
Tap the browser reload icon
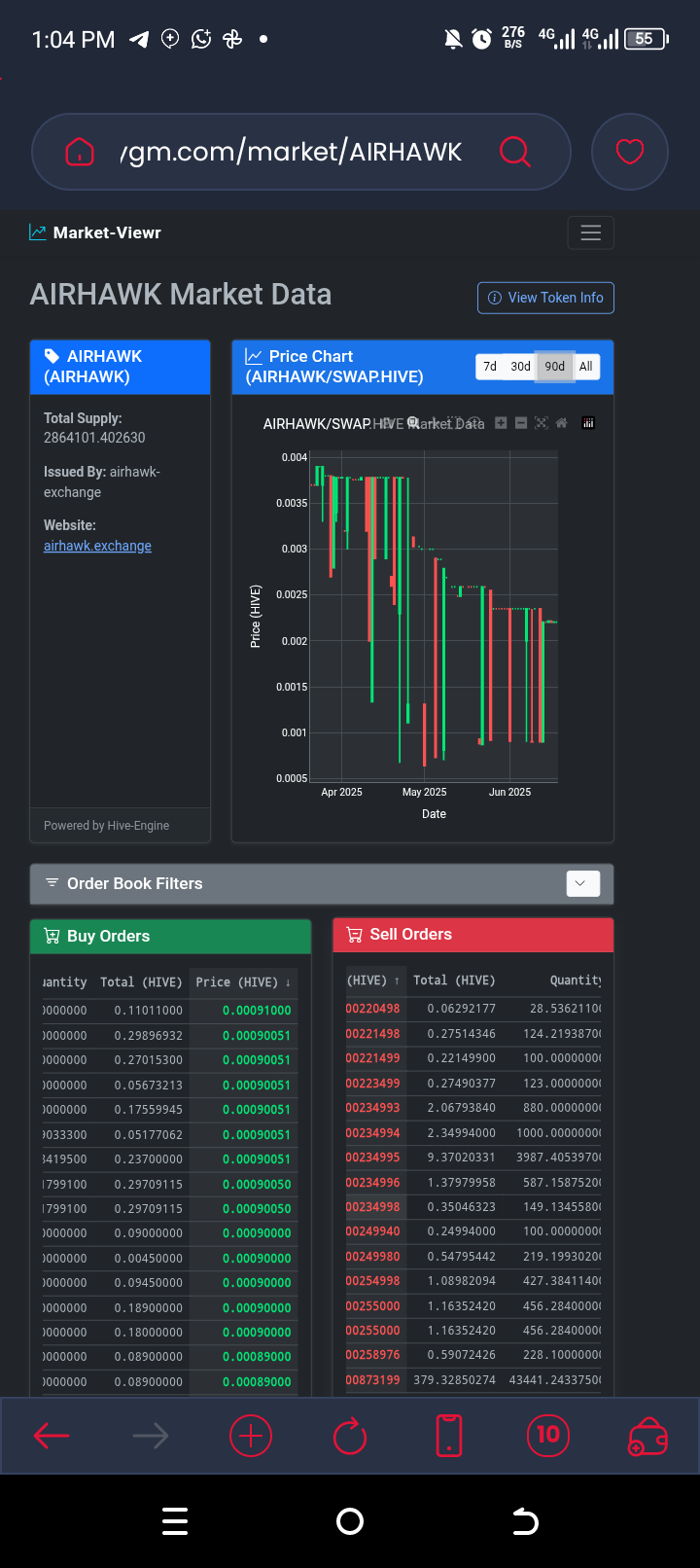pyautogui.click(x=350, y=1436)
